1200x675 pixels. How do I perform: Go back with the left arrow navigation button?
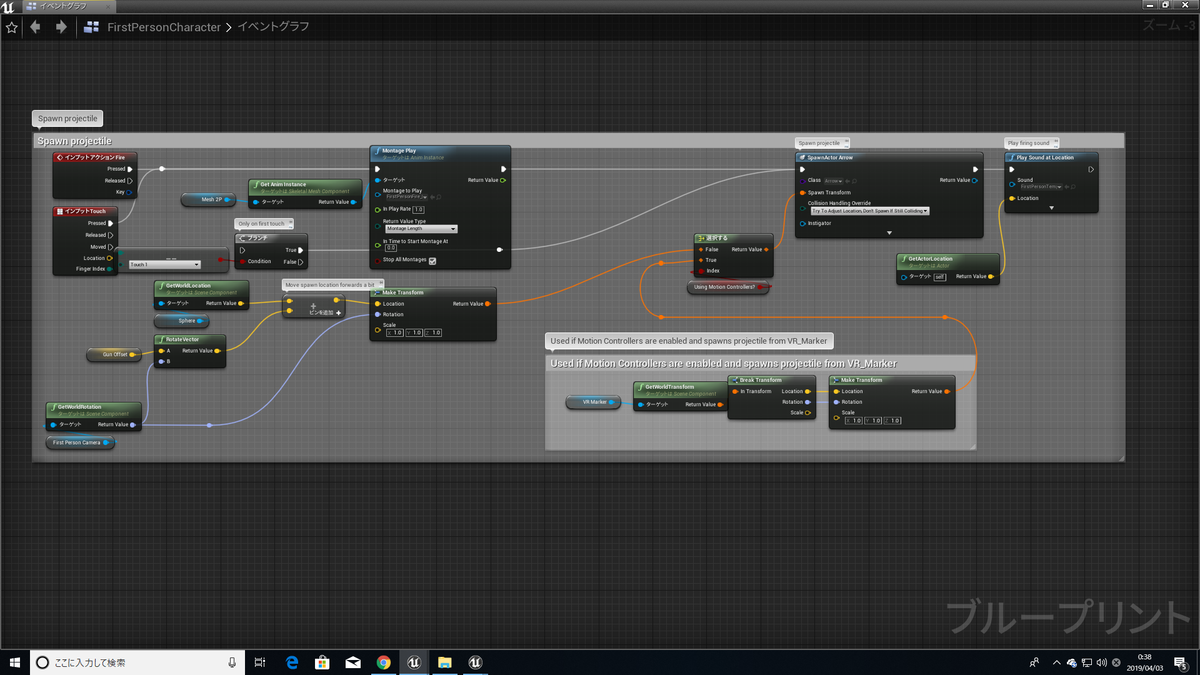(x=36, y=27)
